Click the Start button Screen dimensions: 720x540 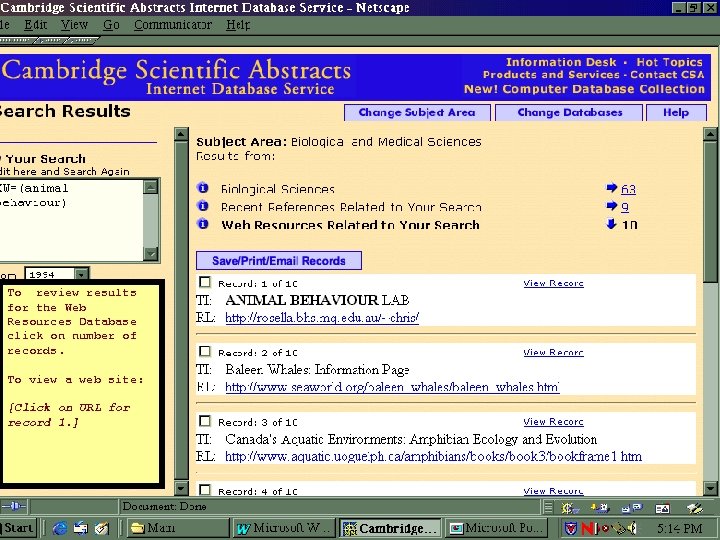(17, 528)
